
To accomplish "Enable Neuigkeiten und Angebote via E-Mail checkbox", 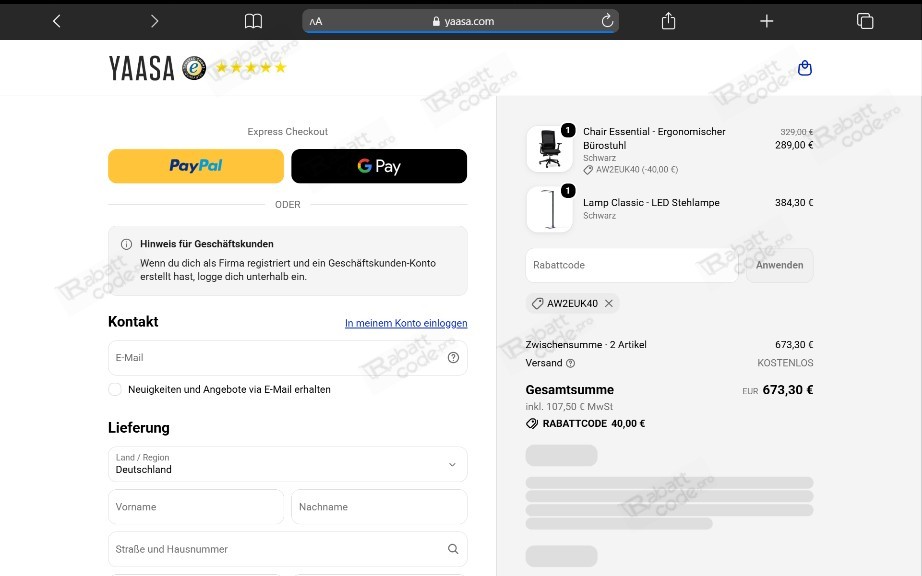I will tap(115, 389).
